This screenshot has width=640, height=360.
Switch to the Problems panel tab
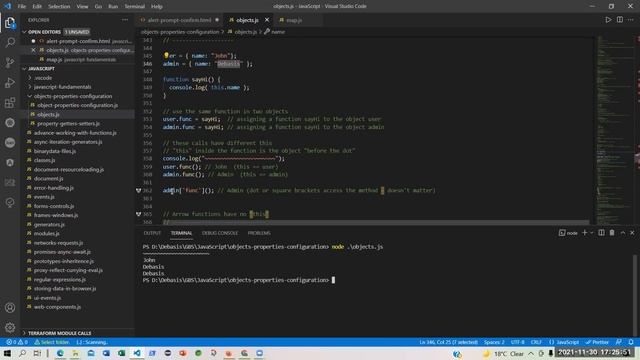[259, 233]
